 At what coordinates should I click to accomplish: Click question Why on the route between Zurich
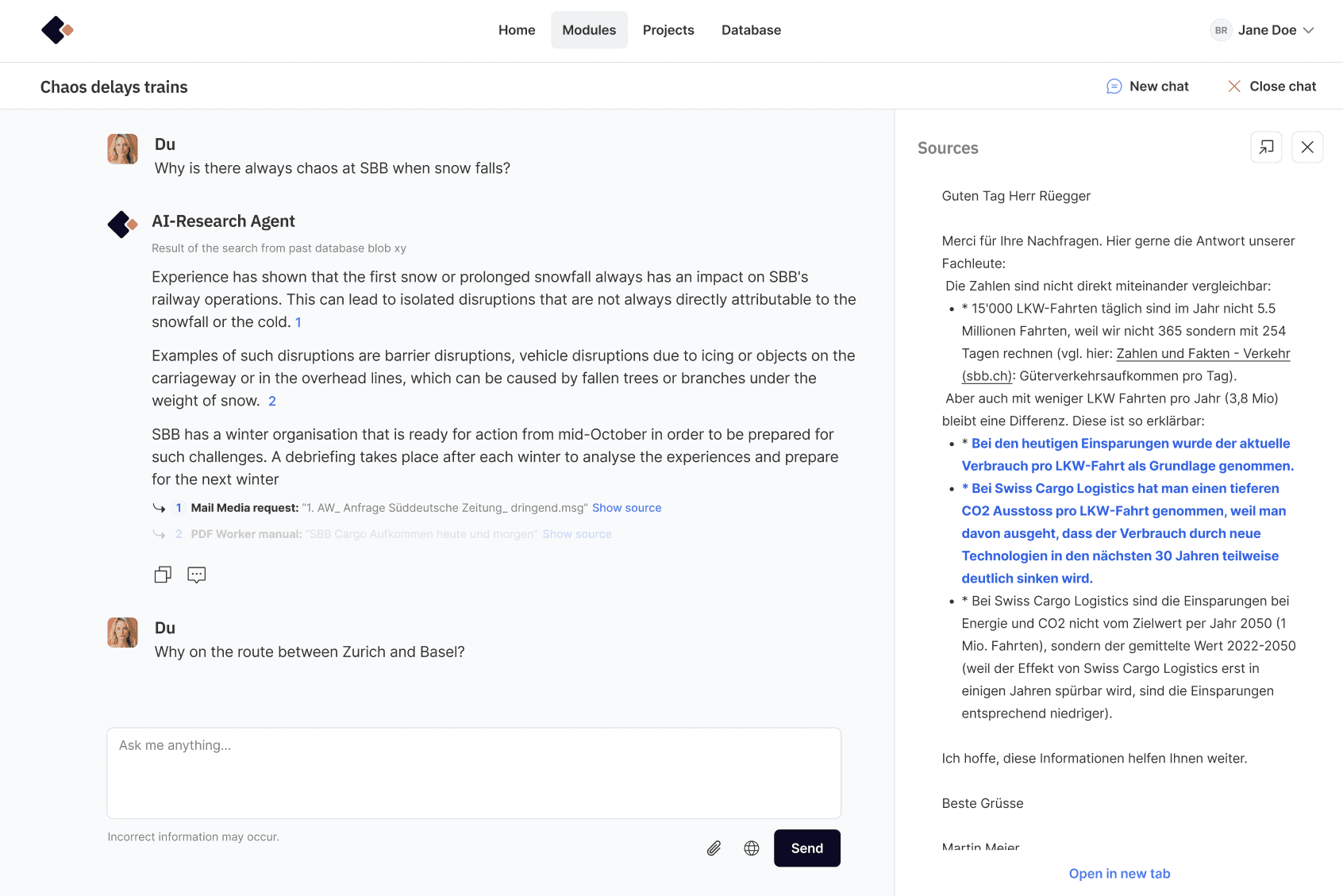coord(310,652)
